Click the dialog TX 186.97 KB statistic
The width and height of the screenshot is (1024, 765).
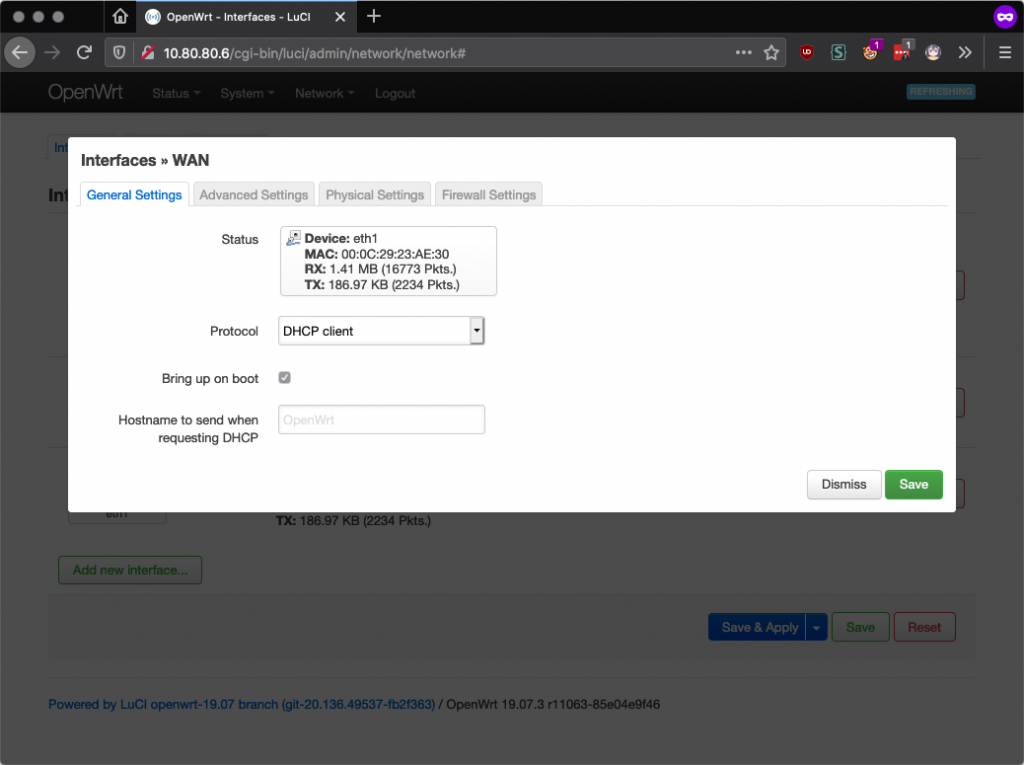pos(382,285)
